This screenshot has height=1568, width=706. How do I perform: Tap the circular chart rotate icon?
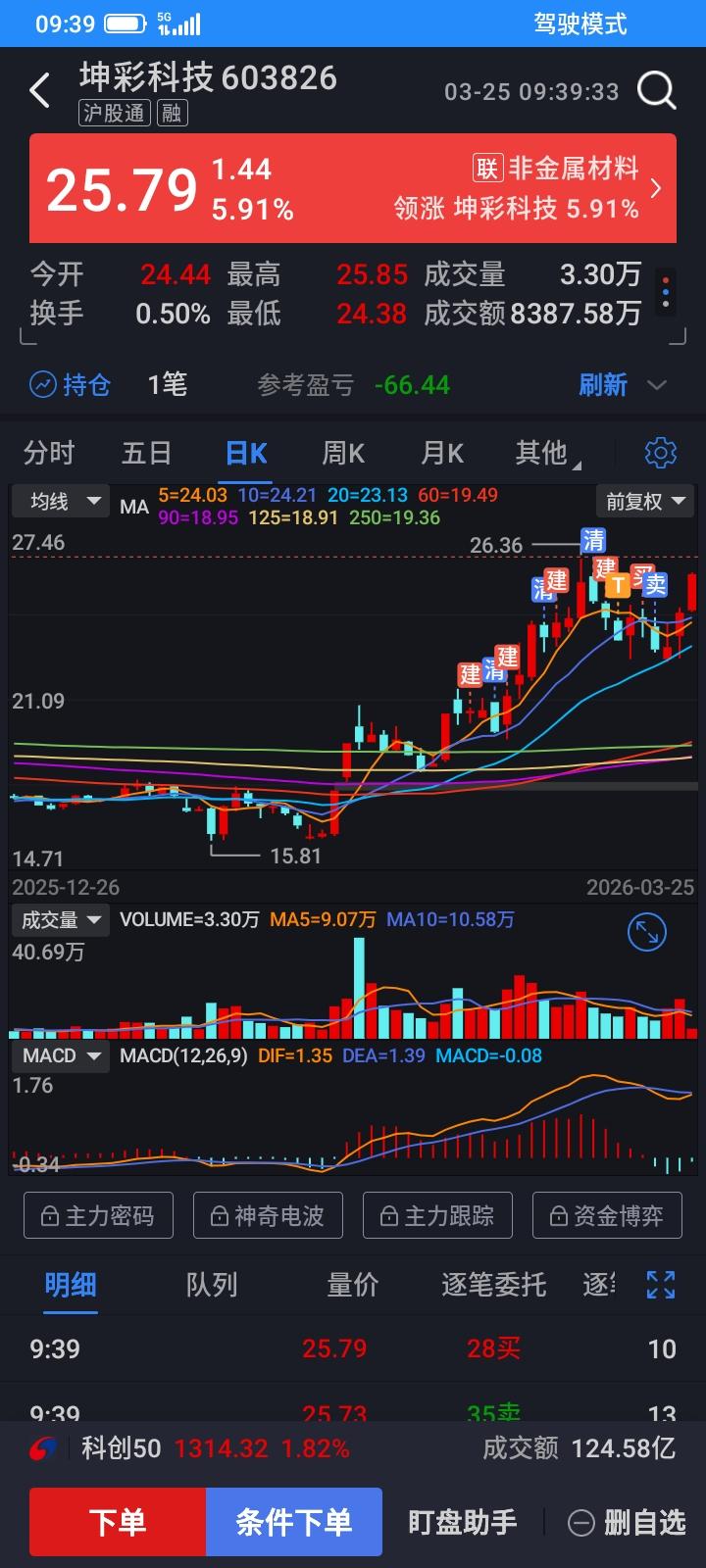[646, 932]
